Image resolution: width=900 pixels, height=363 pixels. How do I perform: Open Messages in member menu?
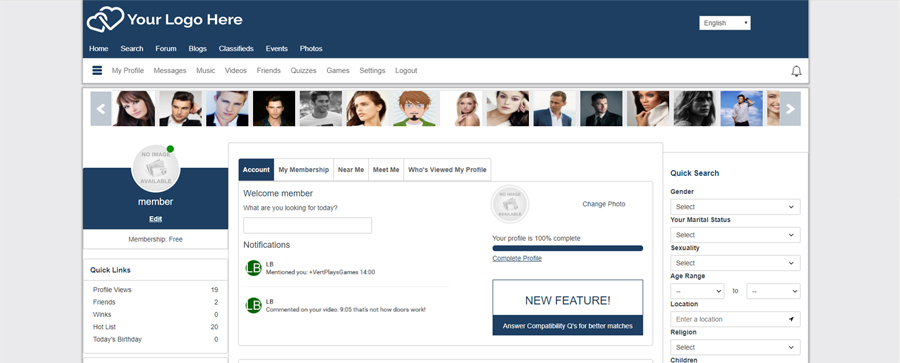pos(170,71)
